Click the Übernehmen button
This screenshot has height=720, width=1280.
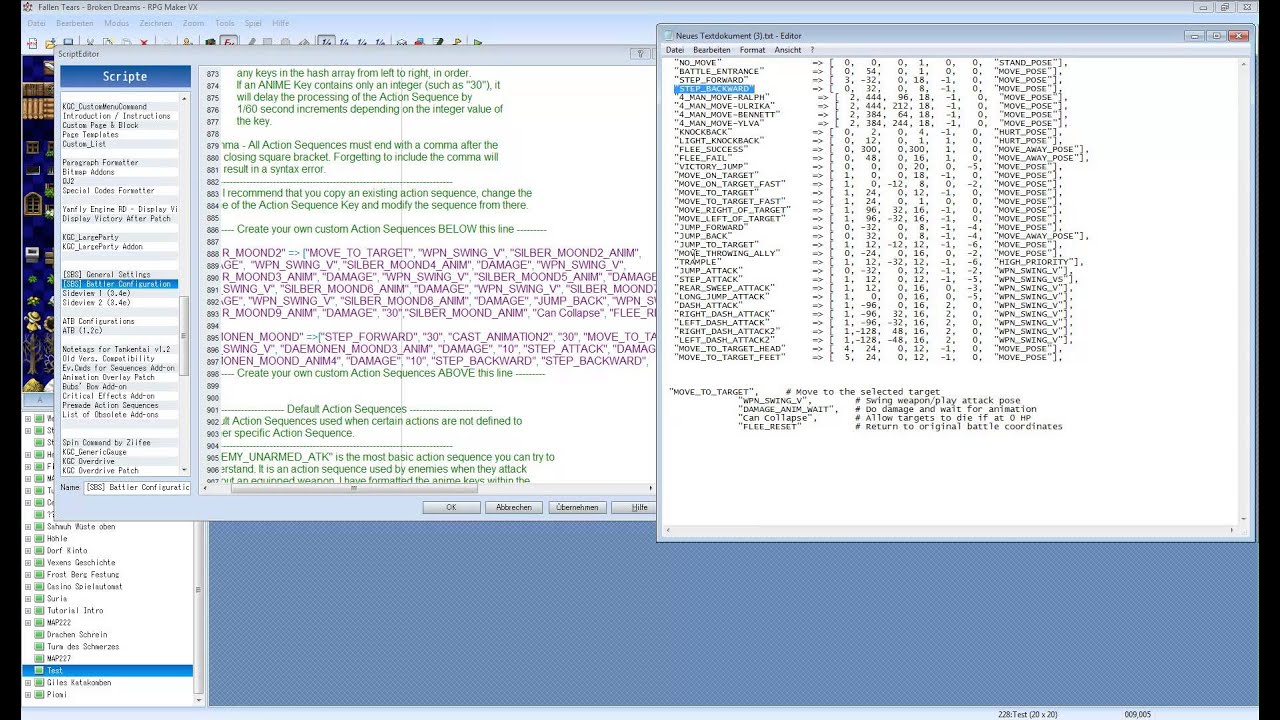coord(577,507)
